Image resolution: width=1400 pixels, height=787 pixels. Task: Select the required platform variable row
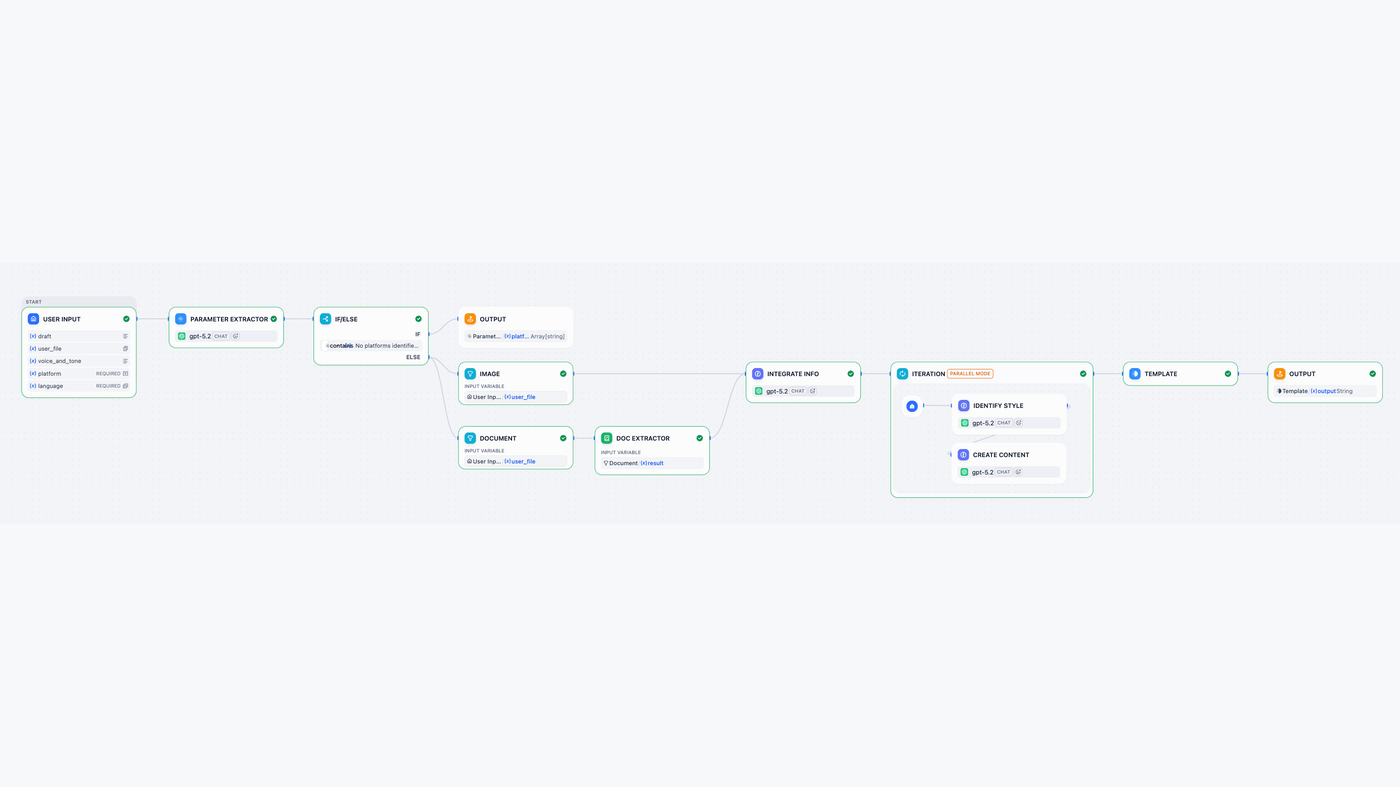(79, 374)
